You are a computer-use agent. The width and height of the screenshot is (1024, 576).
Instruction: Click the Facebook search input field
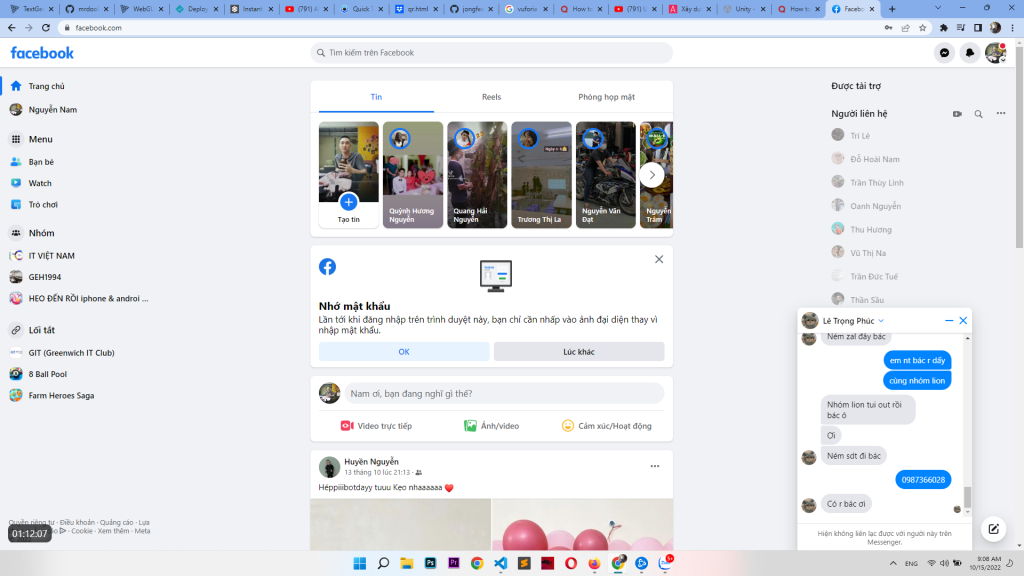[492, 53]
